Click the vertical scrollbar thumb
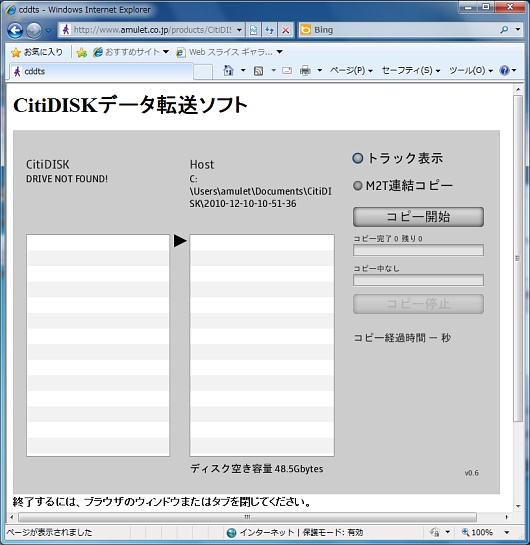Screen dimensions: 530x545 tap(518, 259)
